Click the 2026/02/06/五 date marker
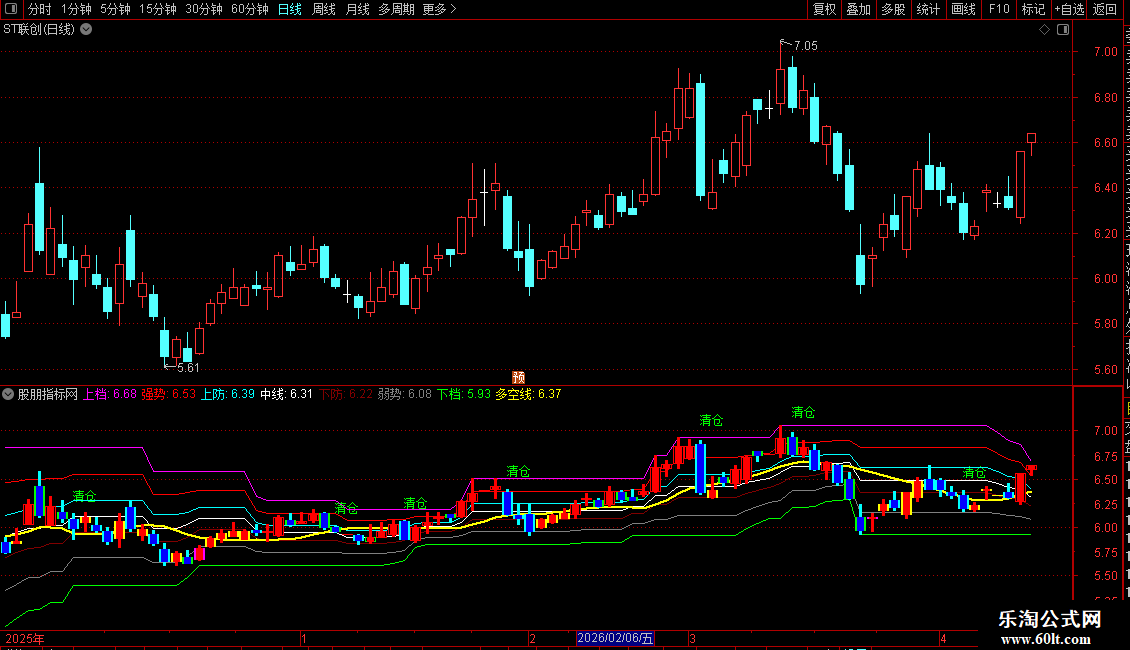Screen dimensions: 1130x650 click(615, 638)
